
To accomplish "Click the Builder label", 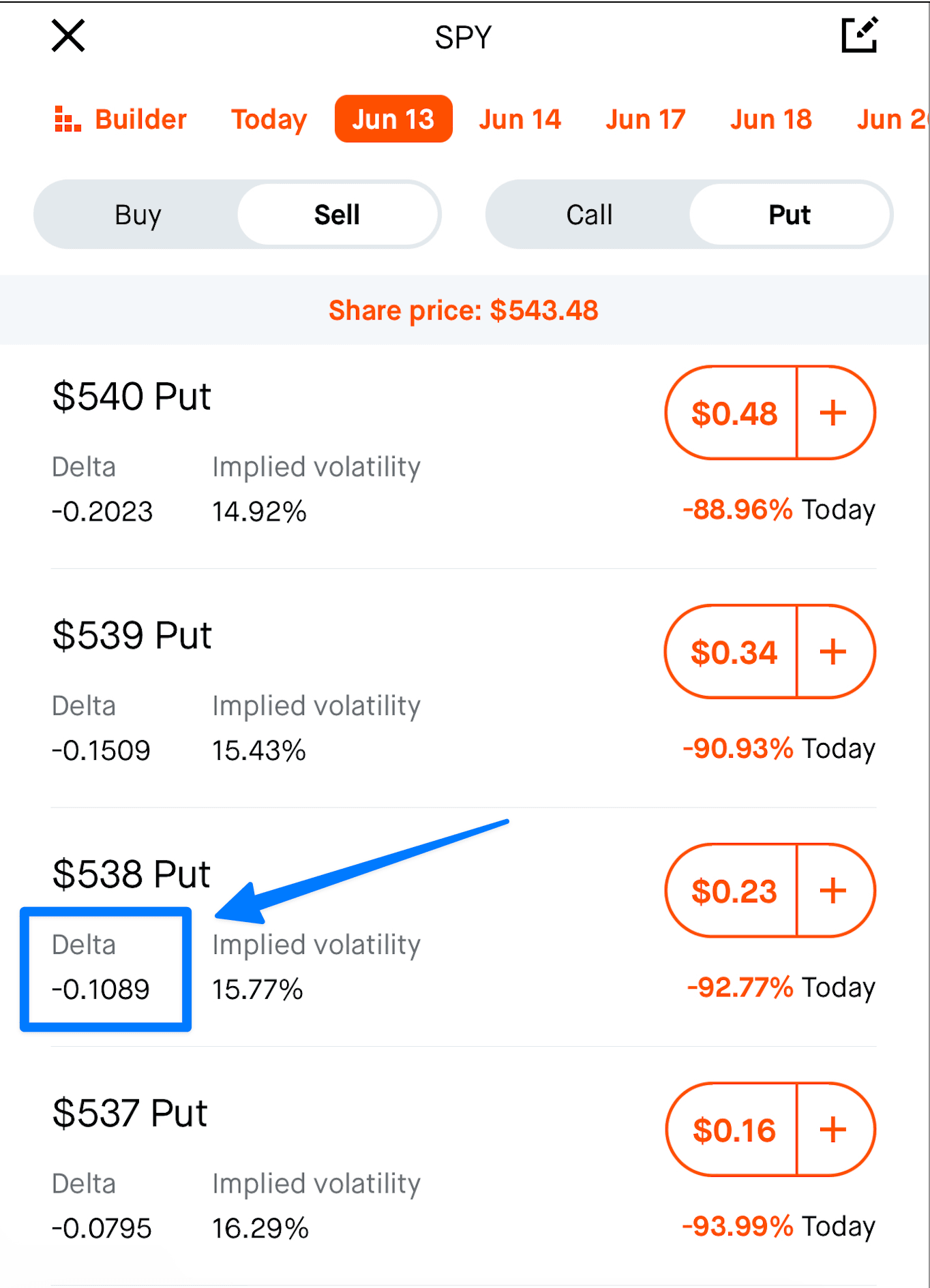I will coord(140,119).
